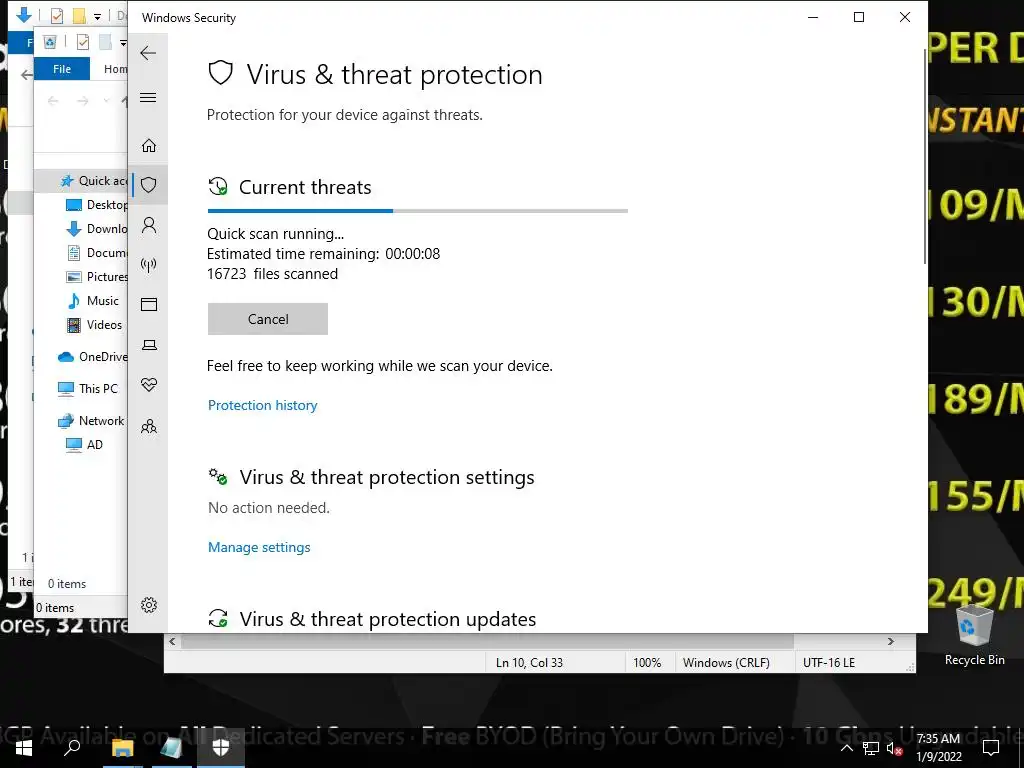Viewport: 1024px width, 768px height.
Task: Select Documents in File Explorer navigation pane
Action: [x=97, y=253]
